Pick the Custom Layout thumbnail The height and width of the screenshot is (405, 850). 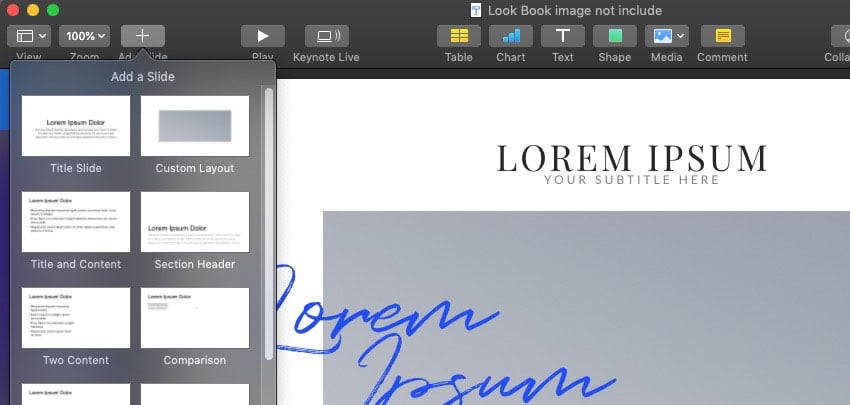point(195,126)
